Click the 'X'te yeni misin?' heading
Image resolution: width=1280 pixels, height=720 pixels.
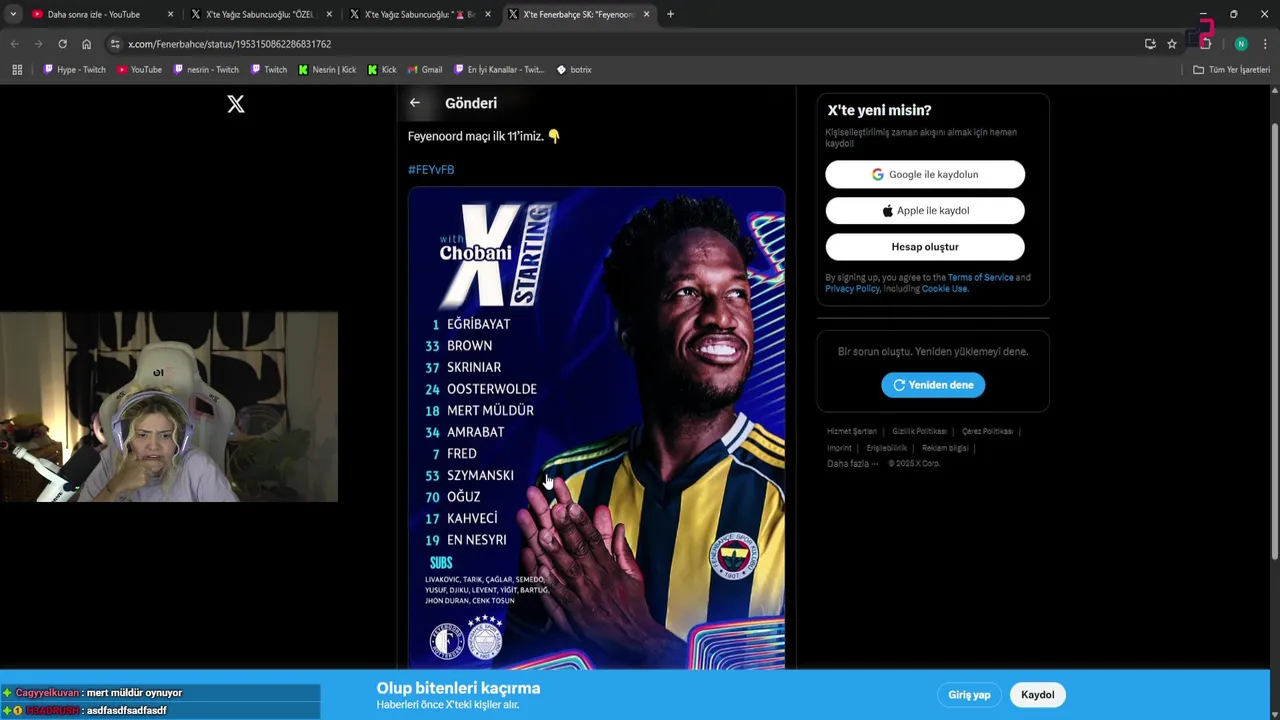point(879,111)
